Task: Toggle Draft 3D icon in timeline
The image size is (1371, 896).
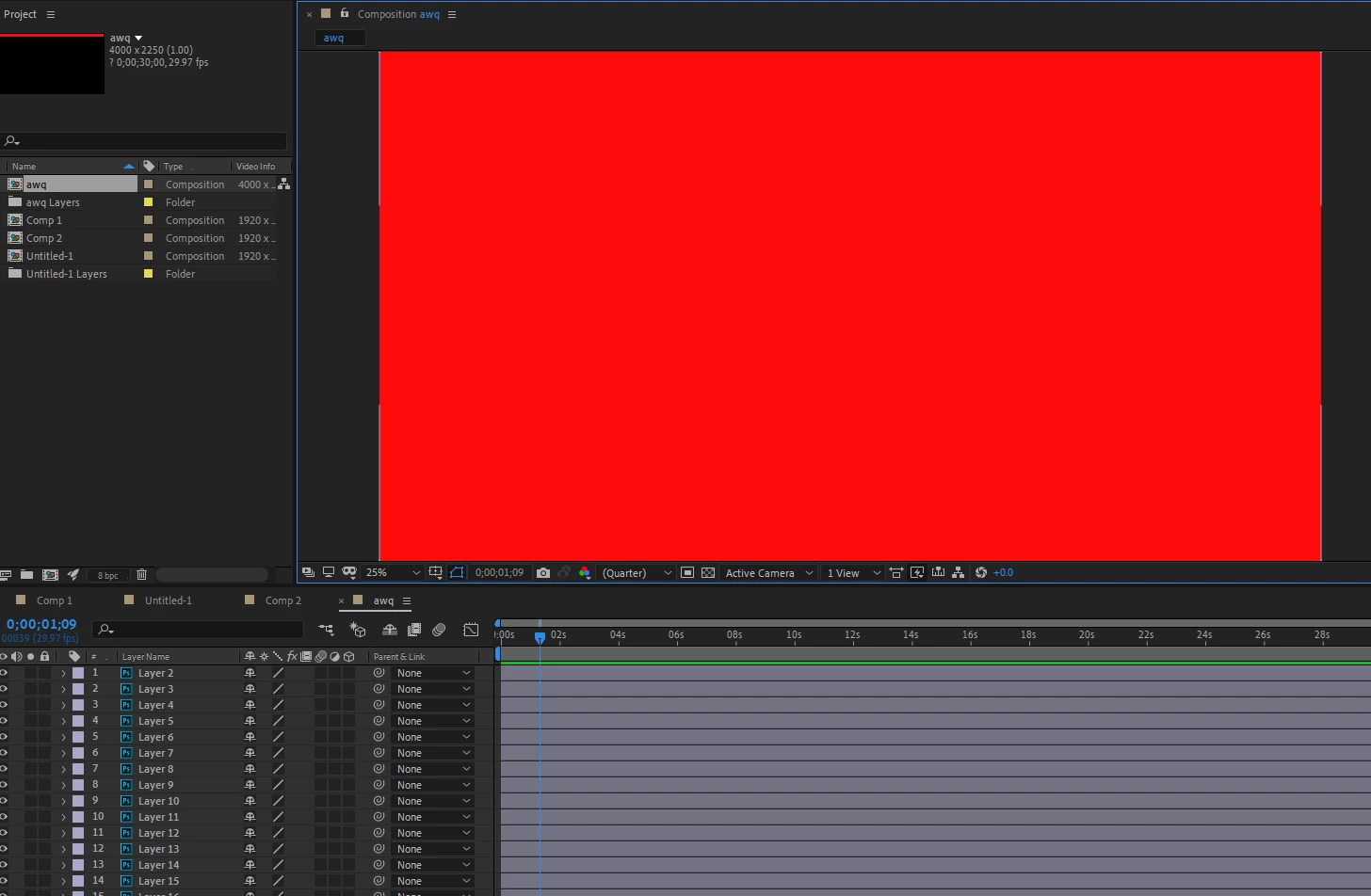Action: [x=358, y=630]
